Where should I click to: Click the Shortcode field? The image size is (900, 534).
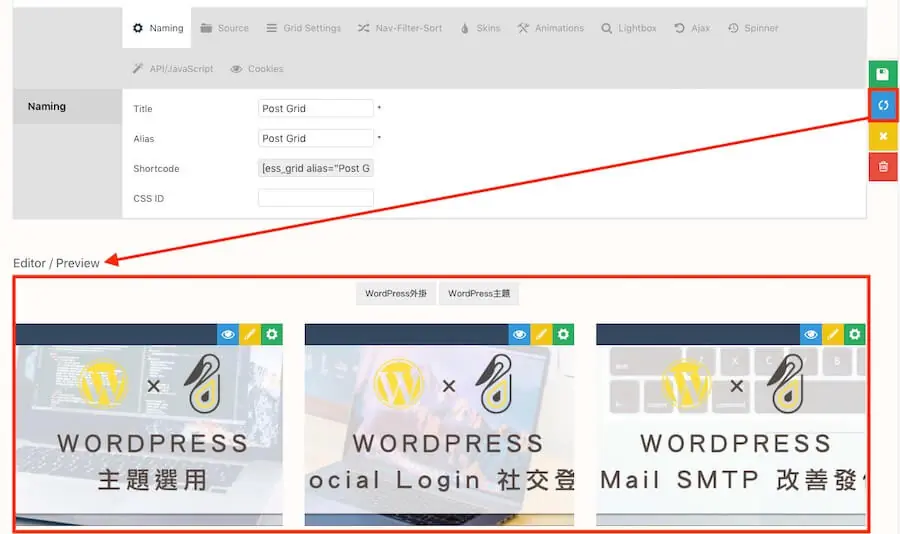(x=316, y=168)
